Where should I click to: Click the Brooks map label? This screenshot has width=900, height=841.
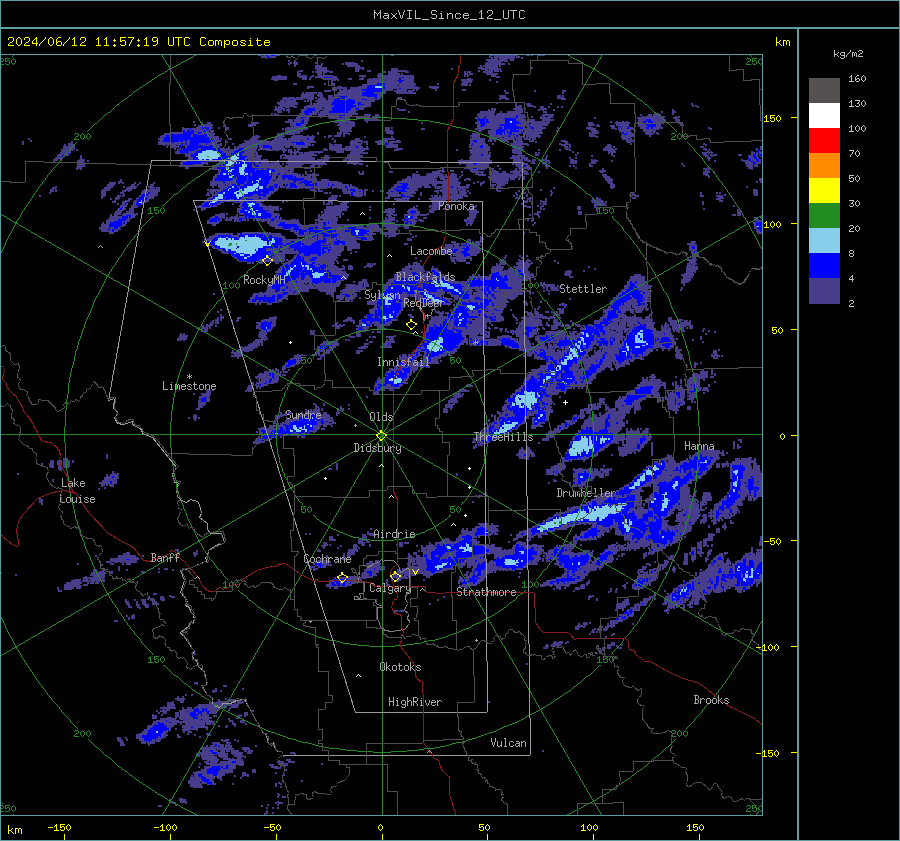point(711,700)
